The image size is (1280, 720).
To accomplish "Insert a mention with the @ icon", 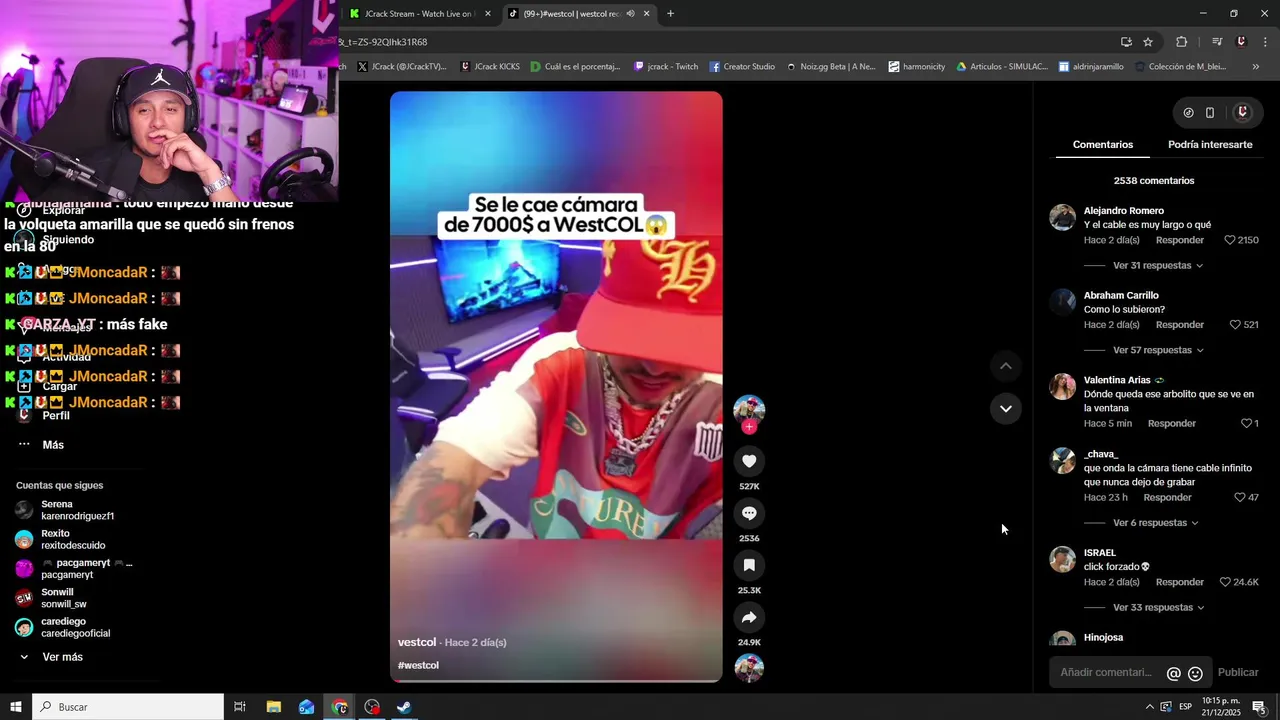I will click(x=1174, y=673).
